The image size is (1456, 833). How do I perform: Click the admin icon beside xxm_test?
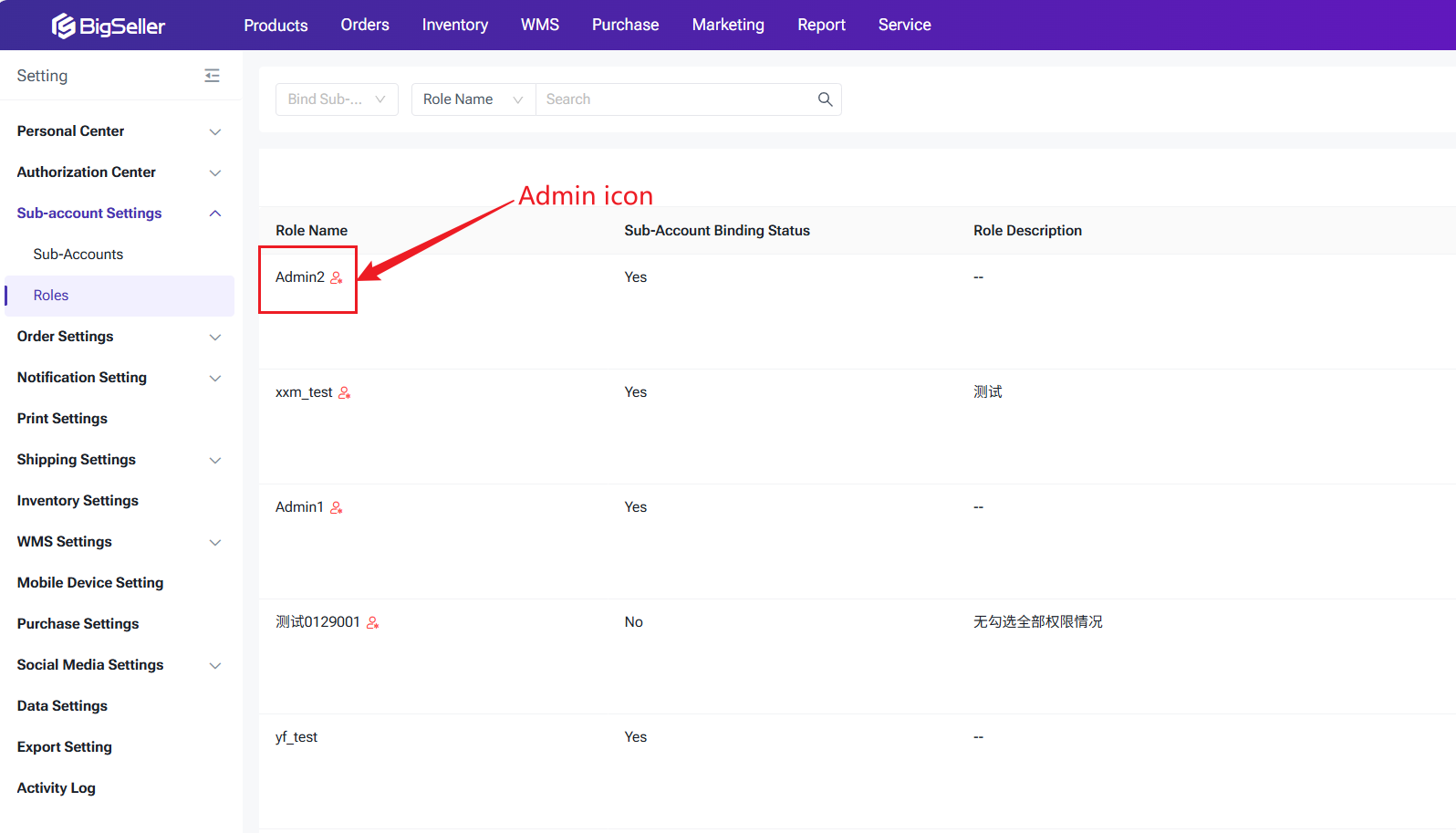344,392
